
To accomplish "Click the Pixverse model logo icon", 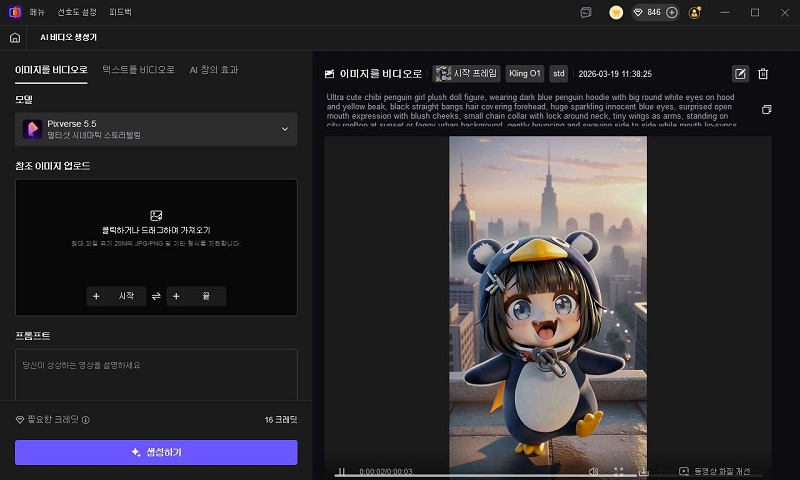I will point(32,129).
